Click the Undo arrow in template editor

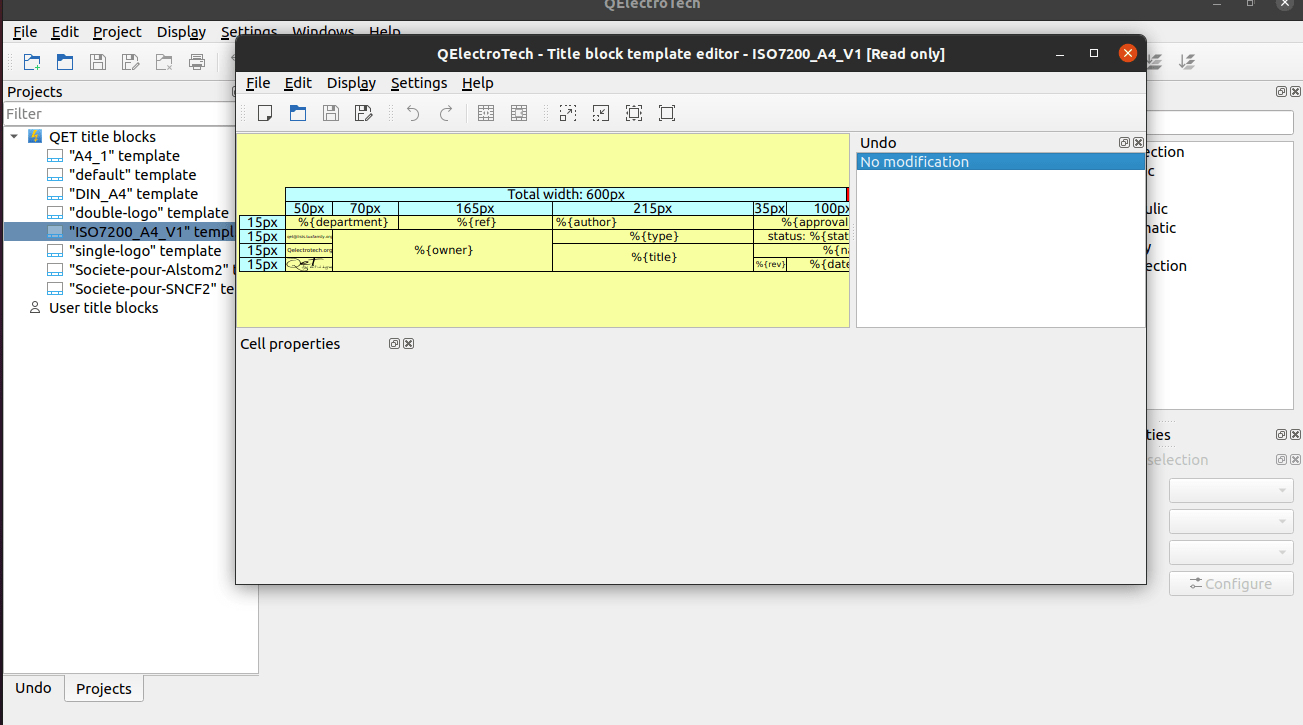(413, 113)
